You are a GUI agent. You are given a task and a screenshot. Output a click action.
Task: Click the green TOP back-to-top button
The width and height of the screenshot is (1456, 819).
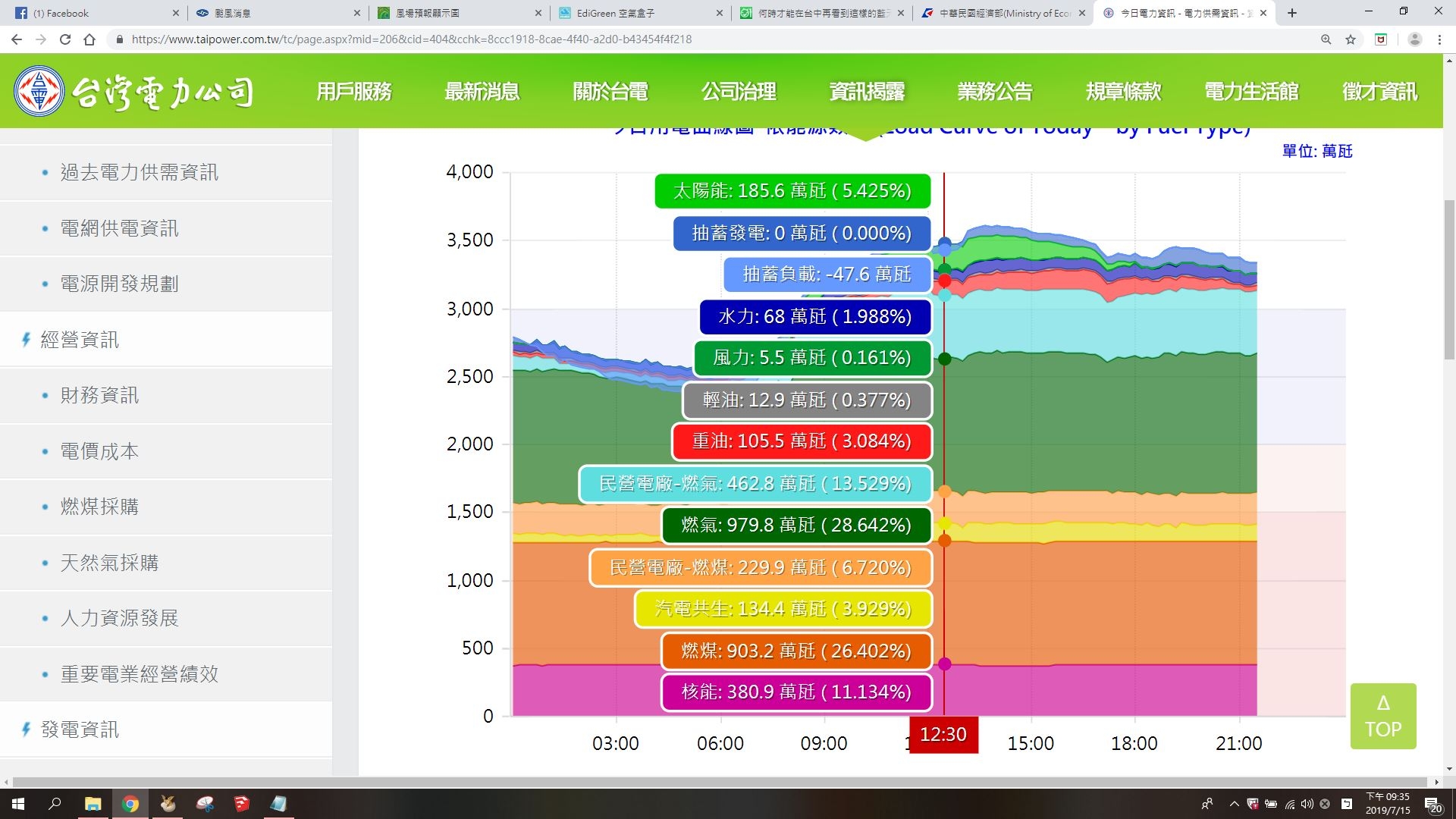tap(1383, 716)
